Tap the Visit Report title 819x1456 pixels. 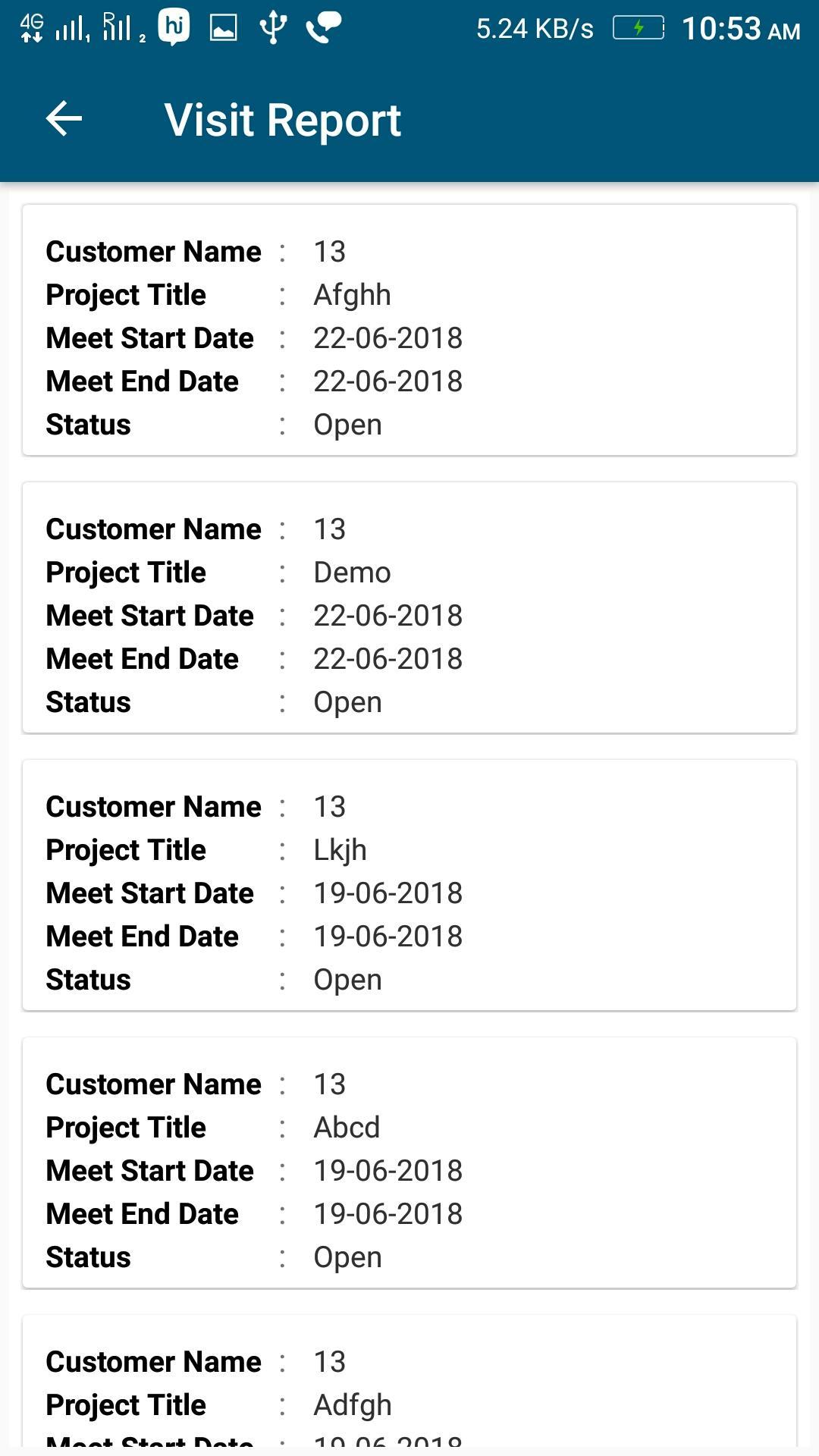click(283, 120)
